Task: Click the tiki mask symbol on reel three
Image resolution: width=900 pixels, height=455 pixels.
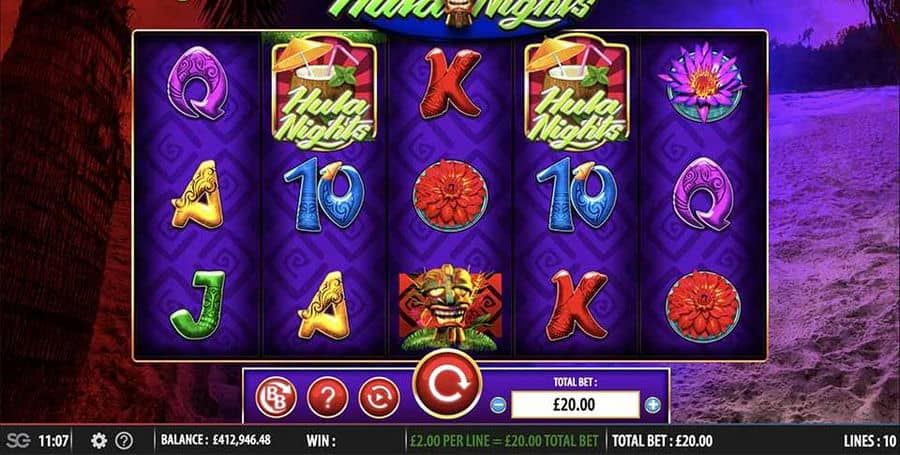Action: pos(450,308)
